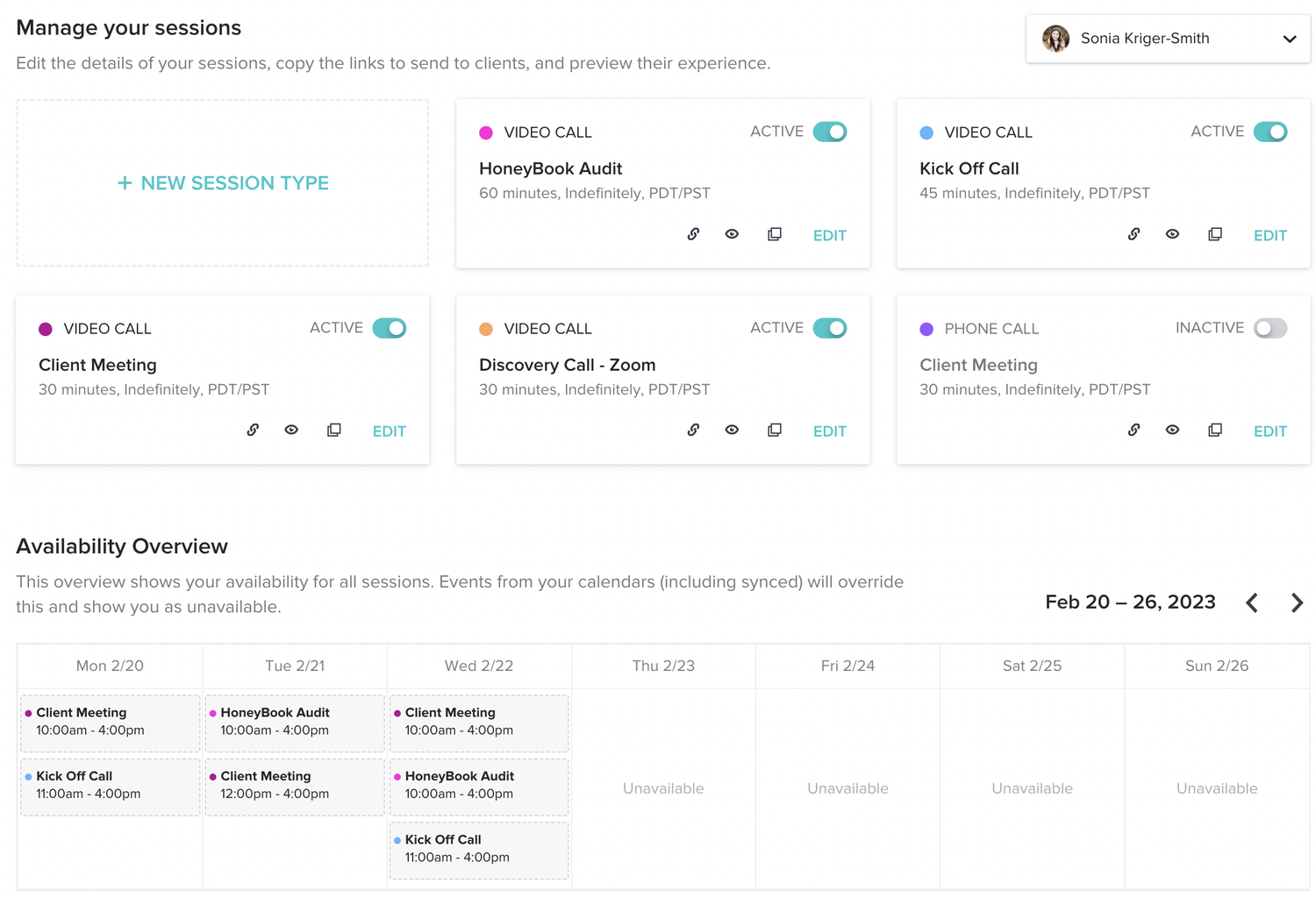The width and height of the screenshot is (1316, 898).
Task: Preview the Discovery Call - Zoom session
Action: pos(732,430)
